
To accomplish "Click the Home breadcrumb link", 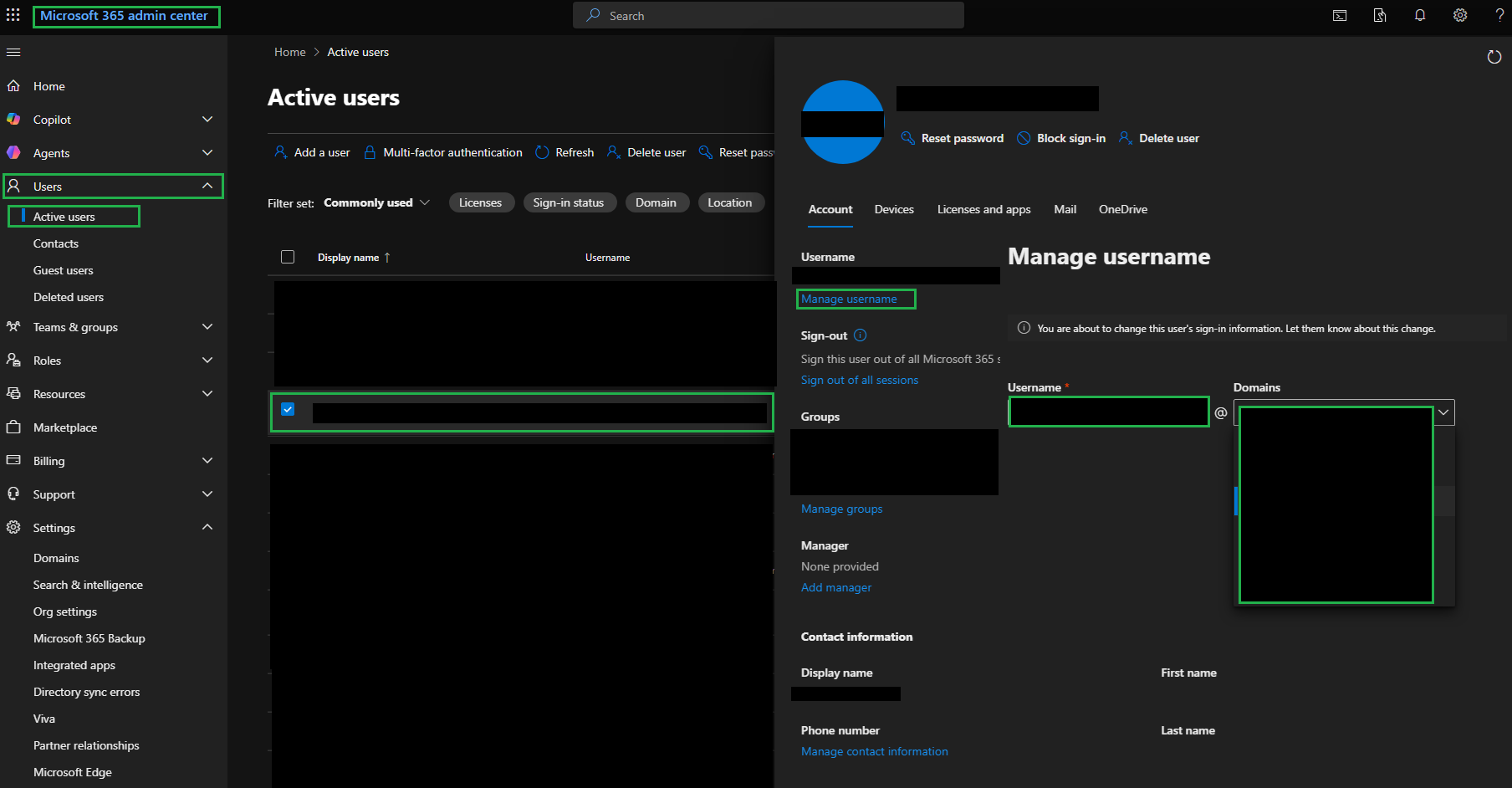I will (290, 52).
